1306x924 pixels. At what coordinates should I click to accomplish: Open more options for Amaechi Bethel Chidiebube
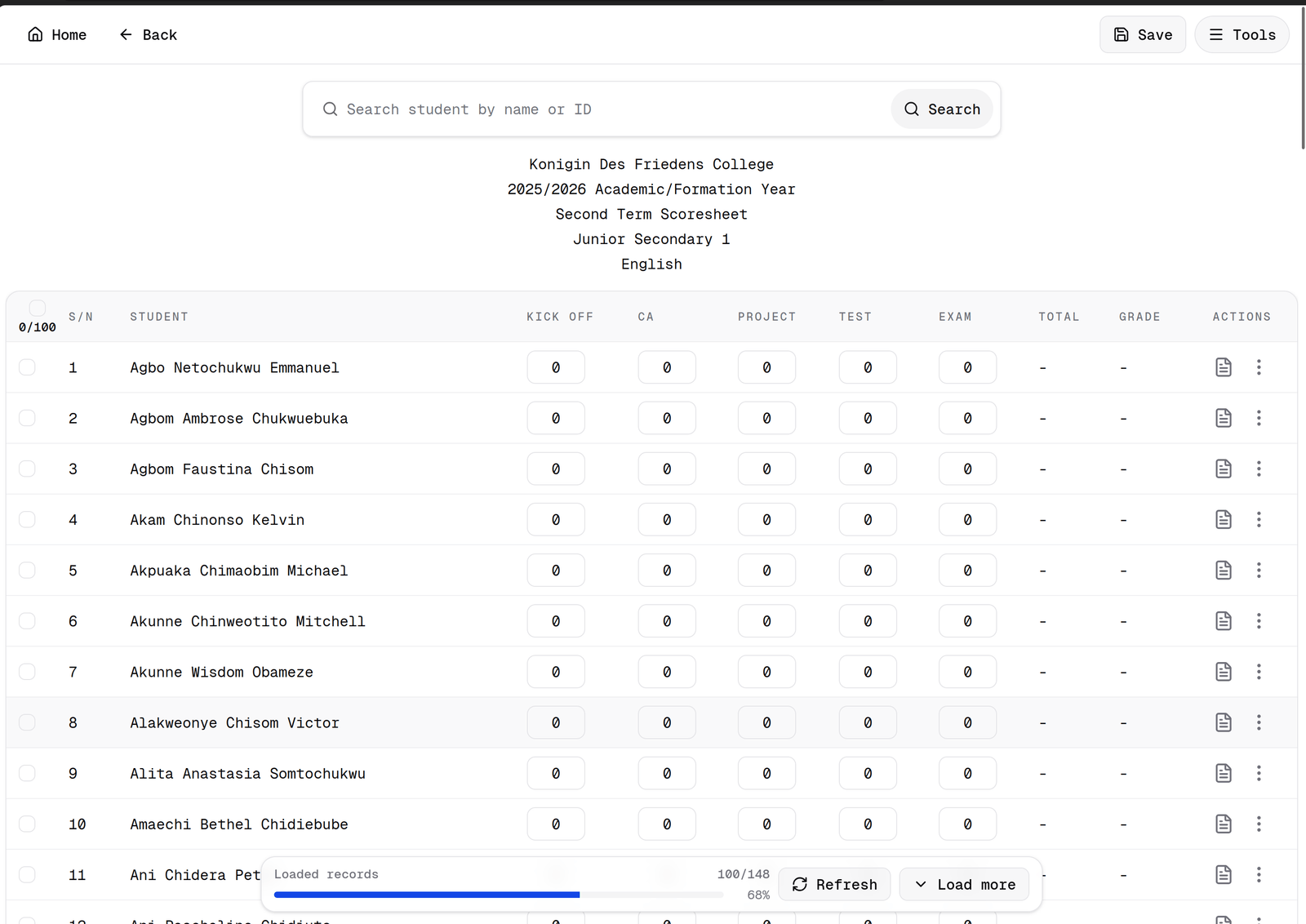click(1259, 824)
